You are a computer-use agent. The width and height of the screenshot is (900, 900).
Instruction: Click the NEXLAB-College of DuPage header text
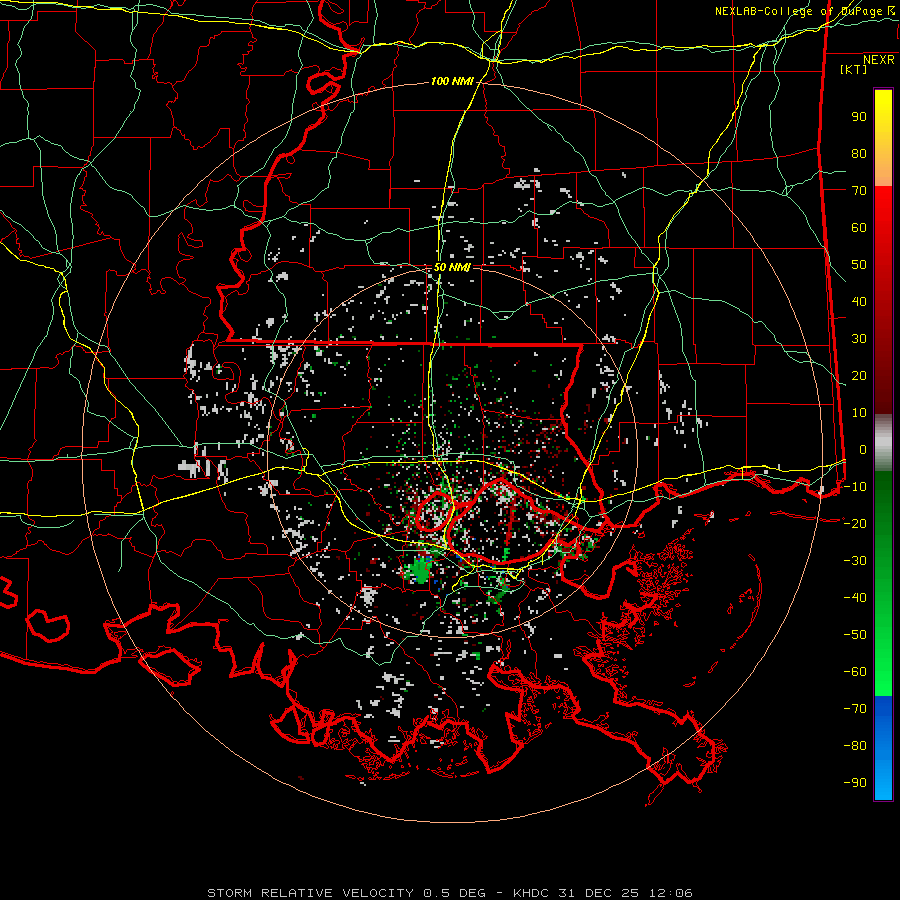(805, 11)
